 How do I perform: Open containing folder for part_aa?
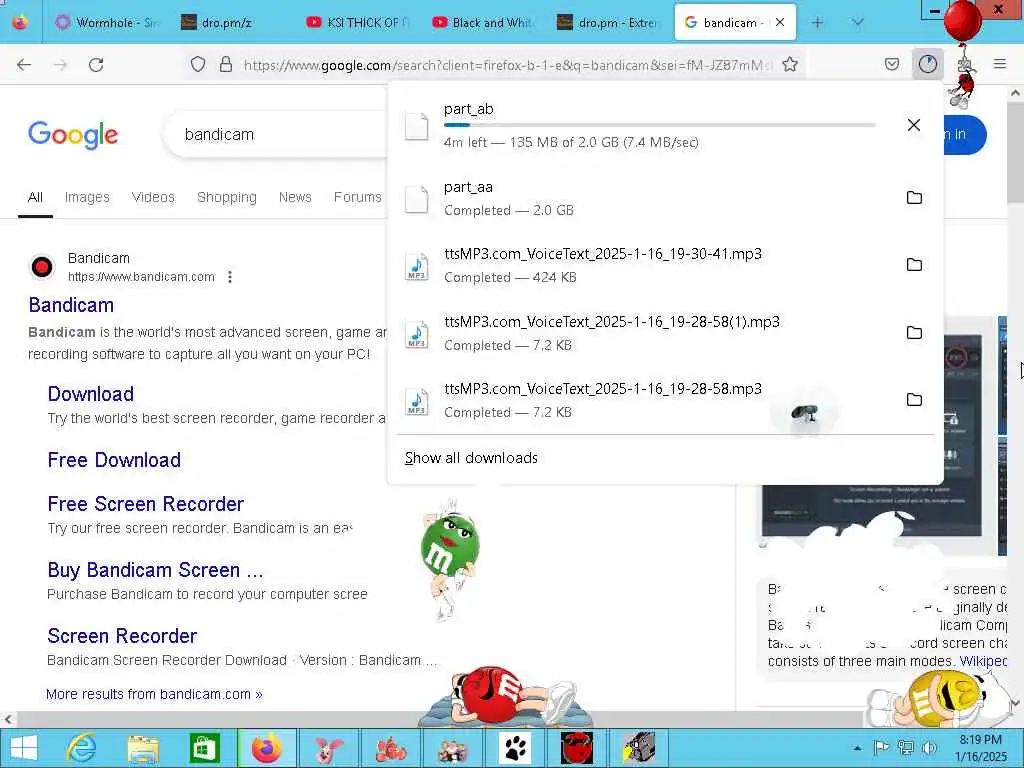914,197
